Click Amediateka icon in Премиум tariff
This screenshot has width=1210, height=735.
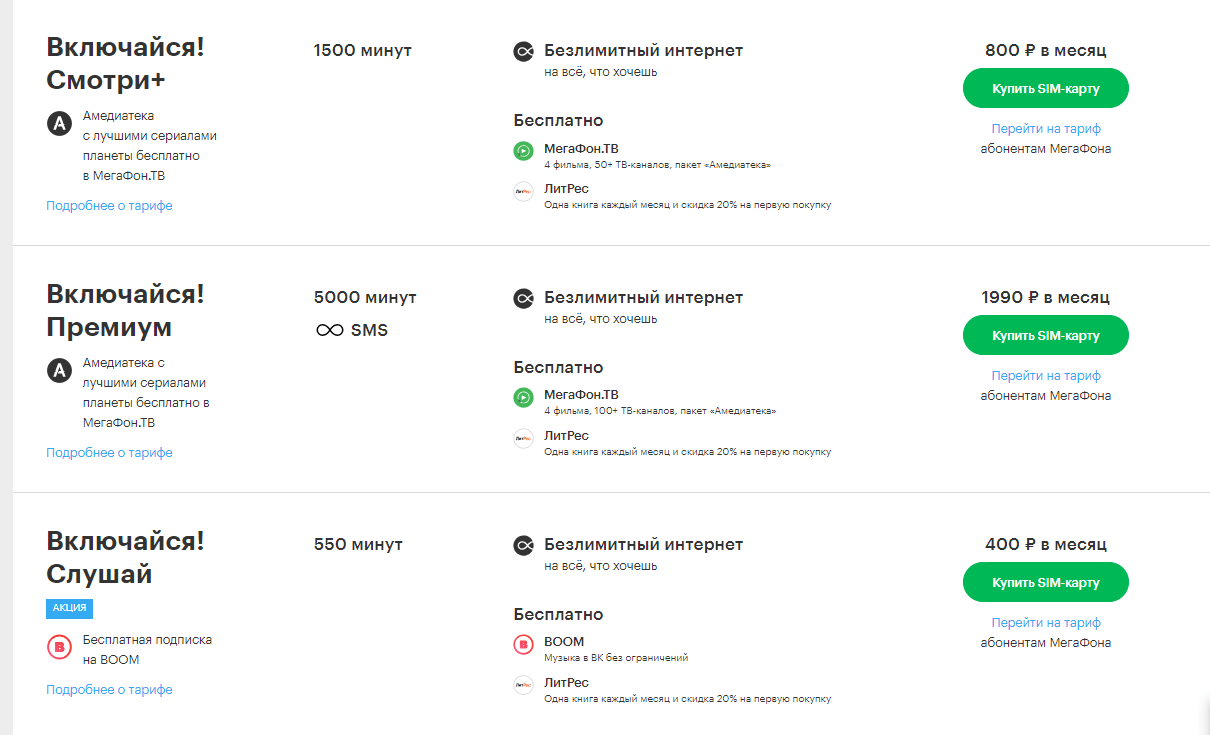59,371
